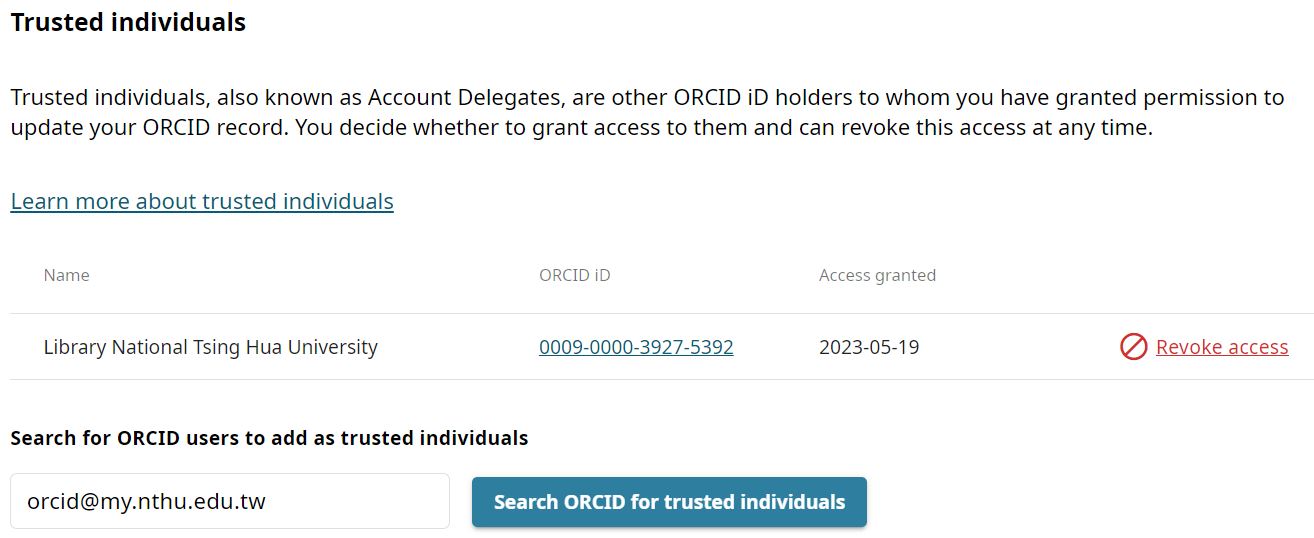1314x538 pixels.
Task: Select Library National Tsing Hua University name
Action: point(210,347)
